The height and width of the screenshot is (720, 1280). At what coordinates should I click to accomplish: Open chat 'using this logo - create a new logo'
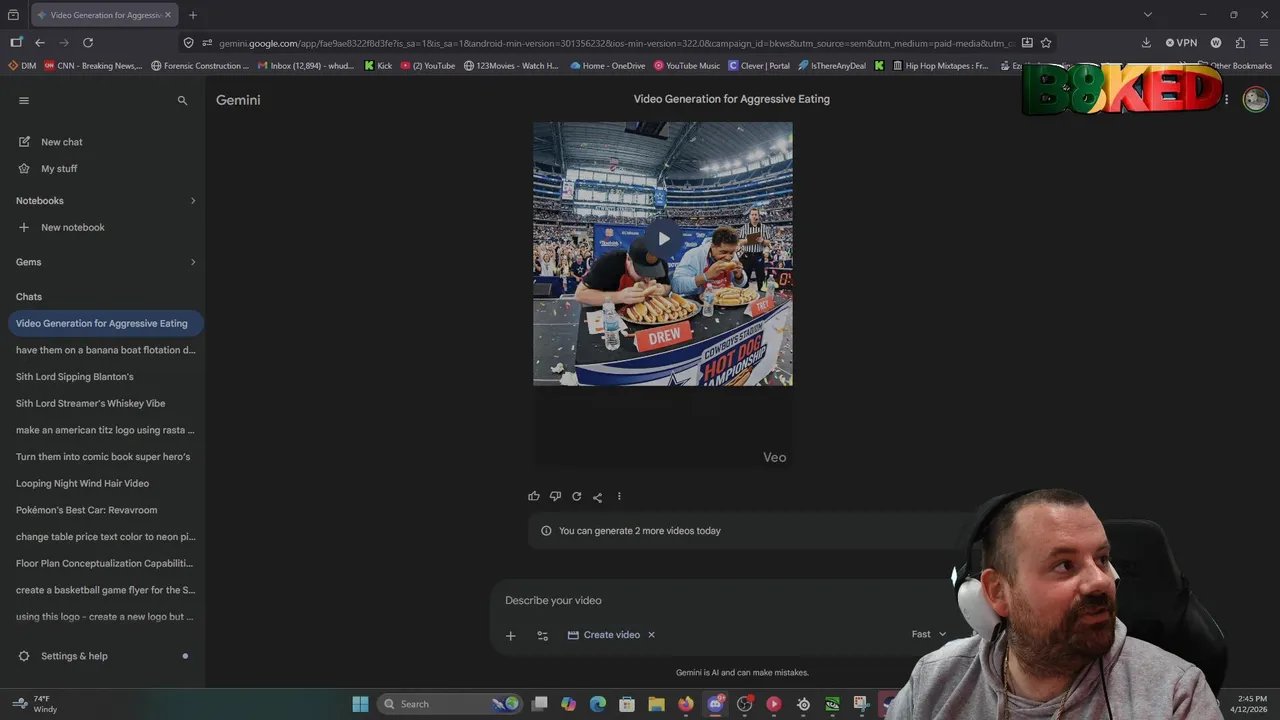point(105,617)
